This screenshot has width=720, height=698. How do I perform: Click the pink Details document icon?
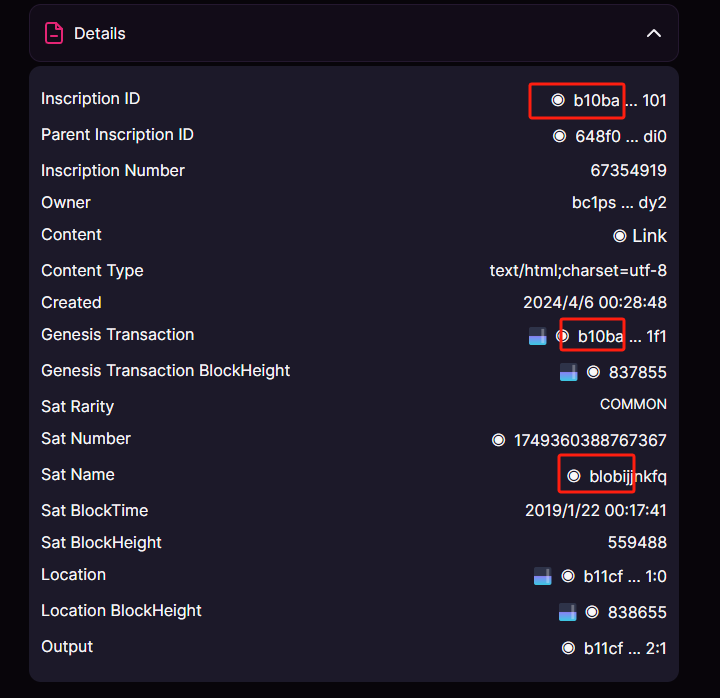coord(54,34)
